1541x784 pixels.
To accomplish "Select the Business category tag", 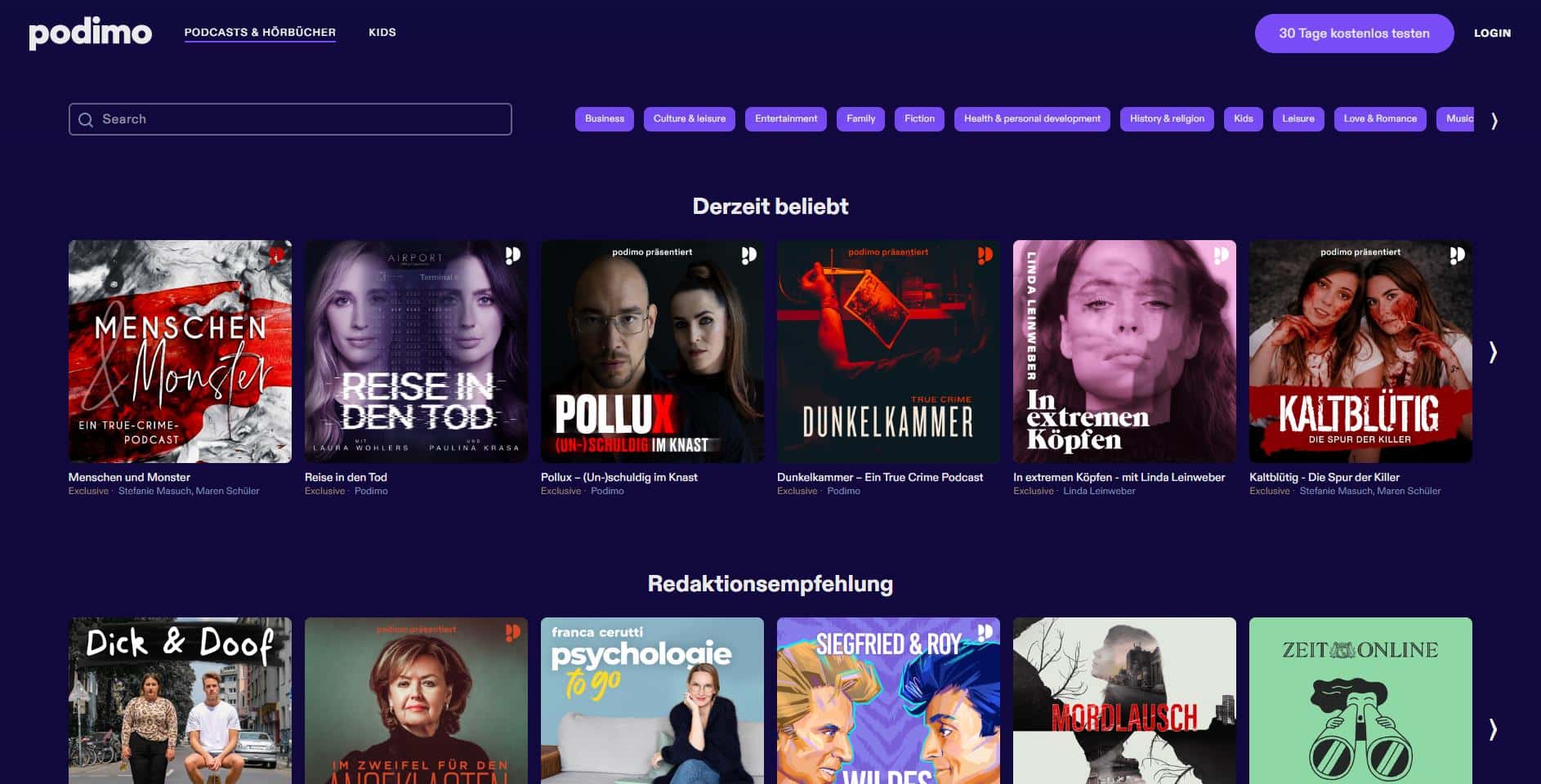I will (x=605, y=119).
